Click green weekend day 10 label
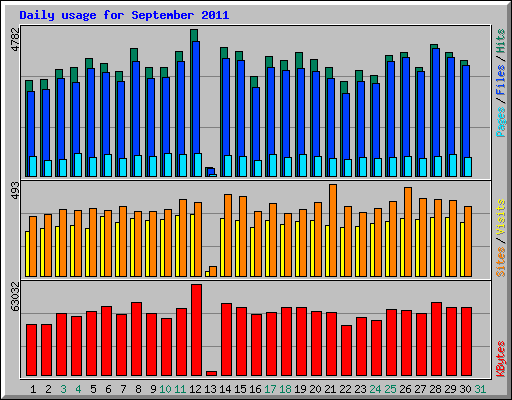This screenshot has height=400, width=512. tap(165, 389)
